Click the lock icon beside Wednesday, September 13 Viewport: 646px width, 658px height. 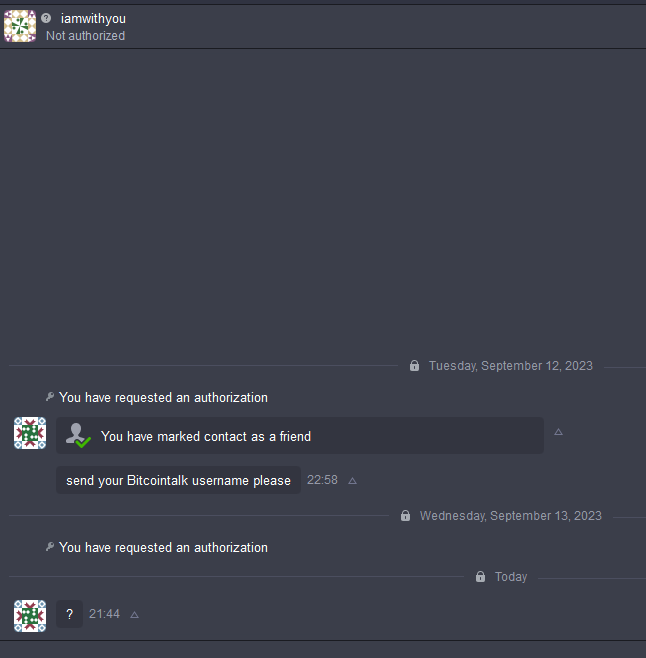(x=405, y=515)
